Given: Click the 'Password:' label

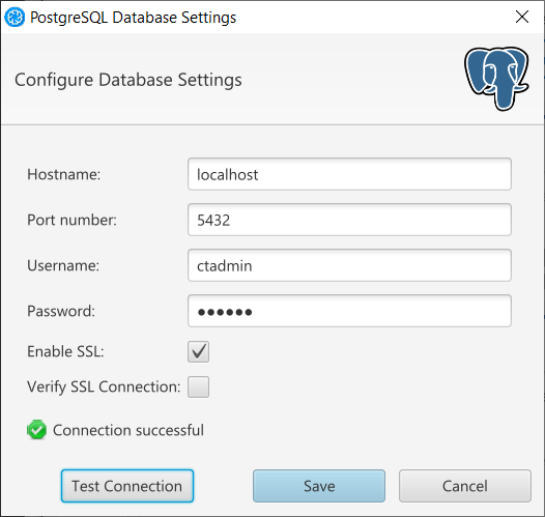Looking at the screenshot, I should pos(61,311).
